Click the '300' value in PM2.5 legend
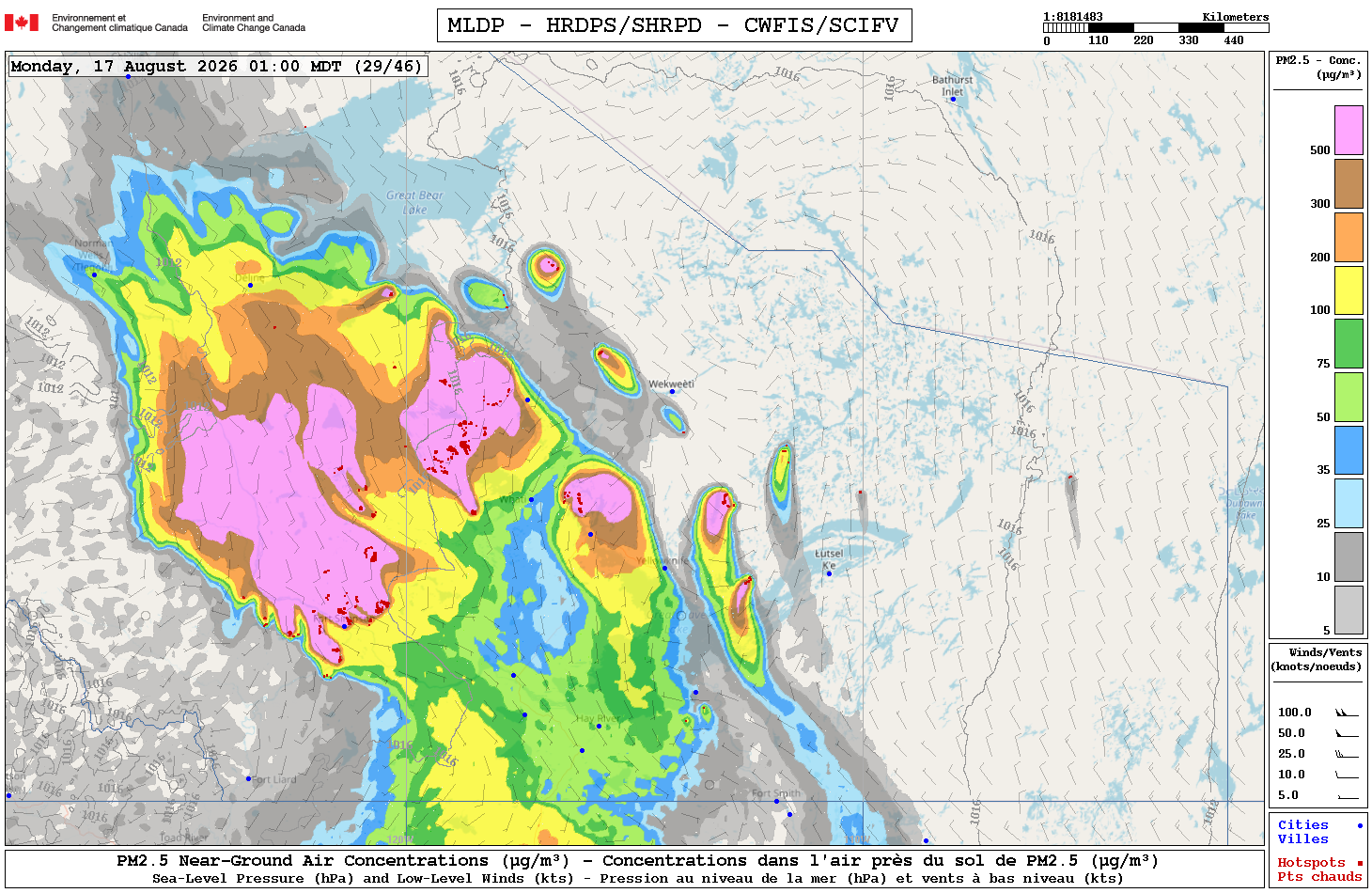1372x893 pixels. pyautogui.click(x=1319, y=204)
